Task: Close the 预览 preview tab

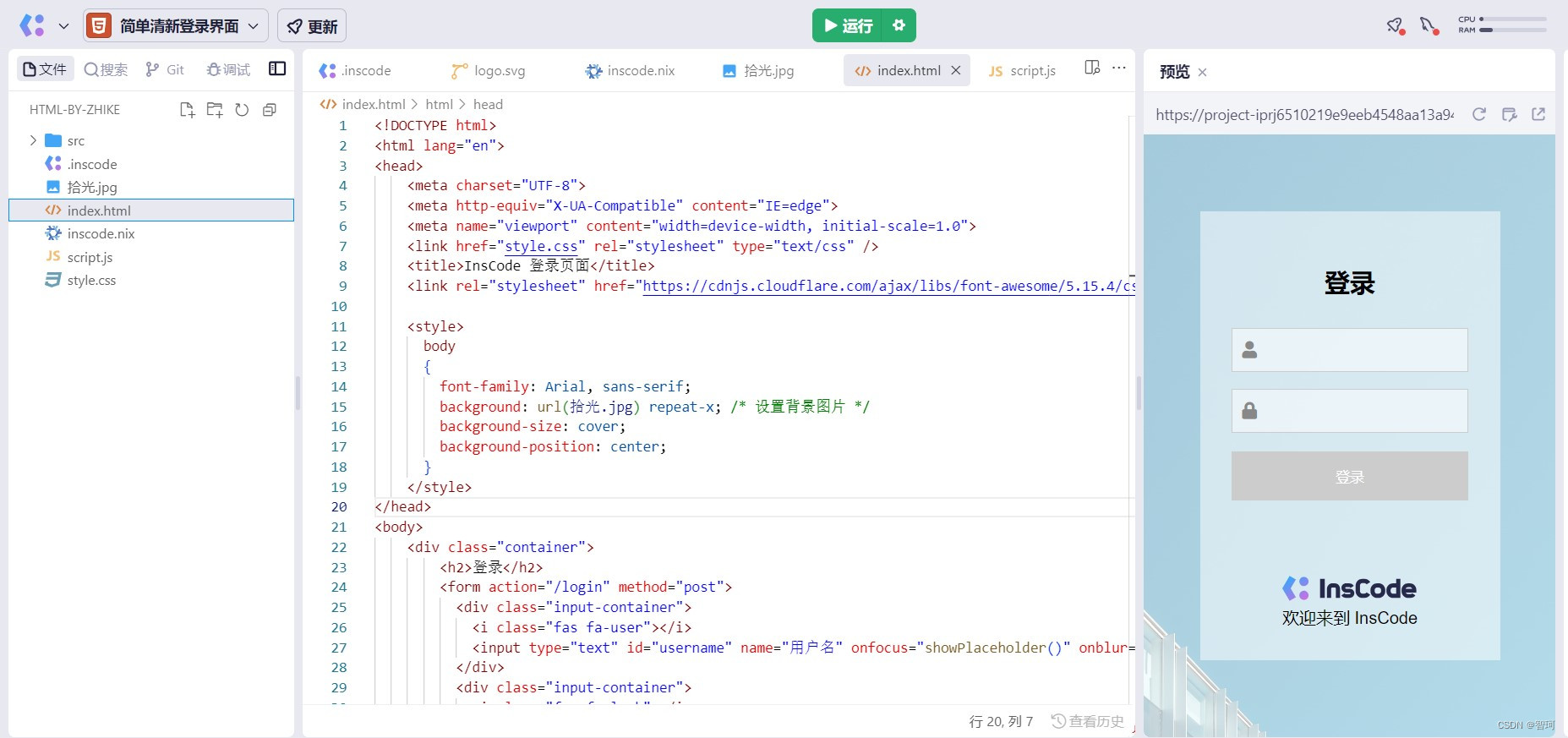Action: [x=1202, y=73]
